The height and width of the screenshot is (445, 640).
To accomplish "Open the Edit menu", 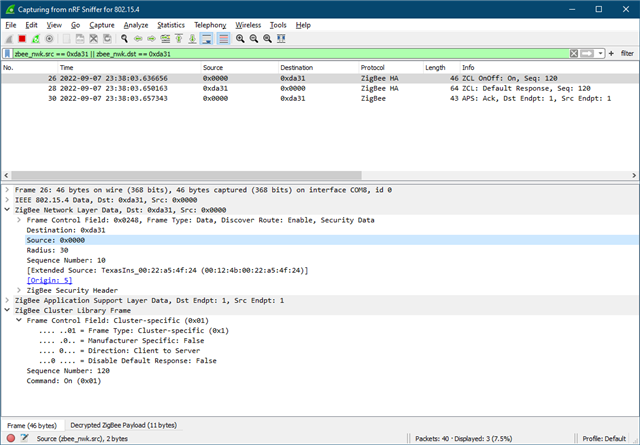I will (31, 25).
